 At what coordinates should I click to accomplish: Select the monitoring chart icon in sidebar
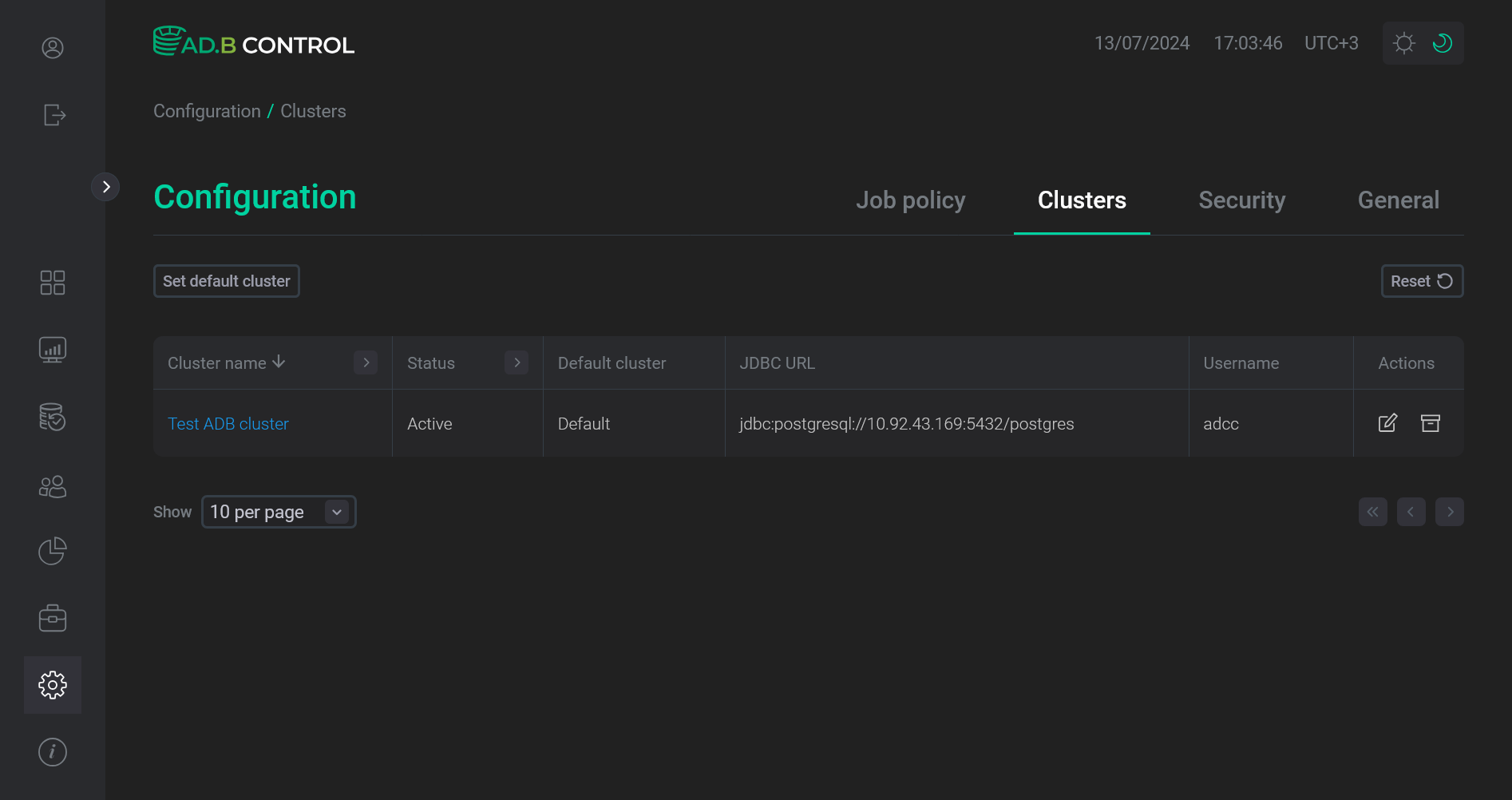click(52, 349)
